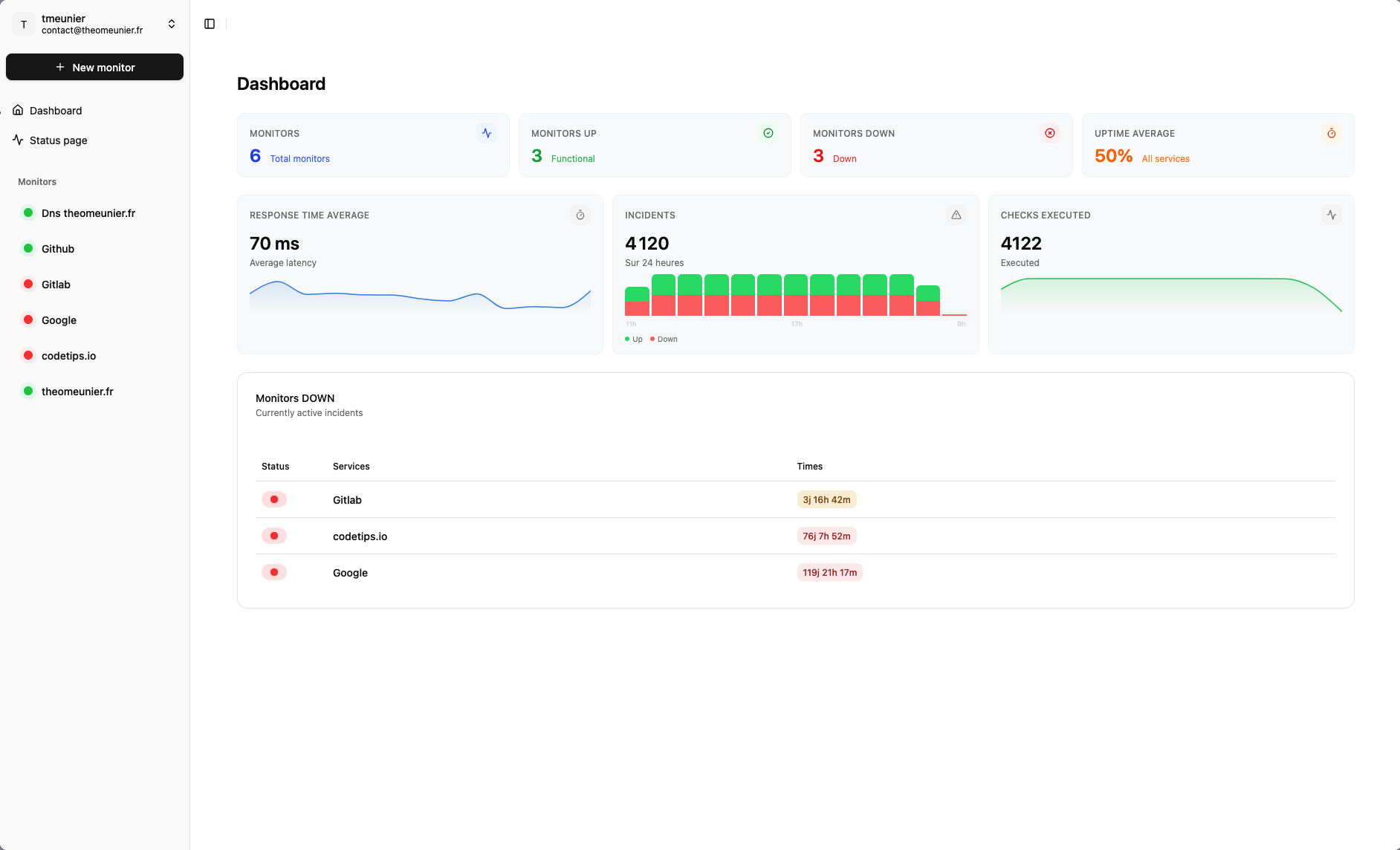The width and height of the screenshot is (1400, 850).
Task: Click the 'Services' column header
Action: [x=351, y=467]
